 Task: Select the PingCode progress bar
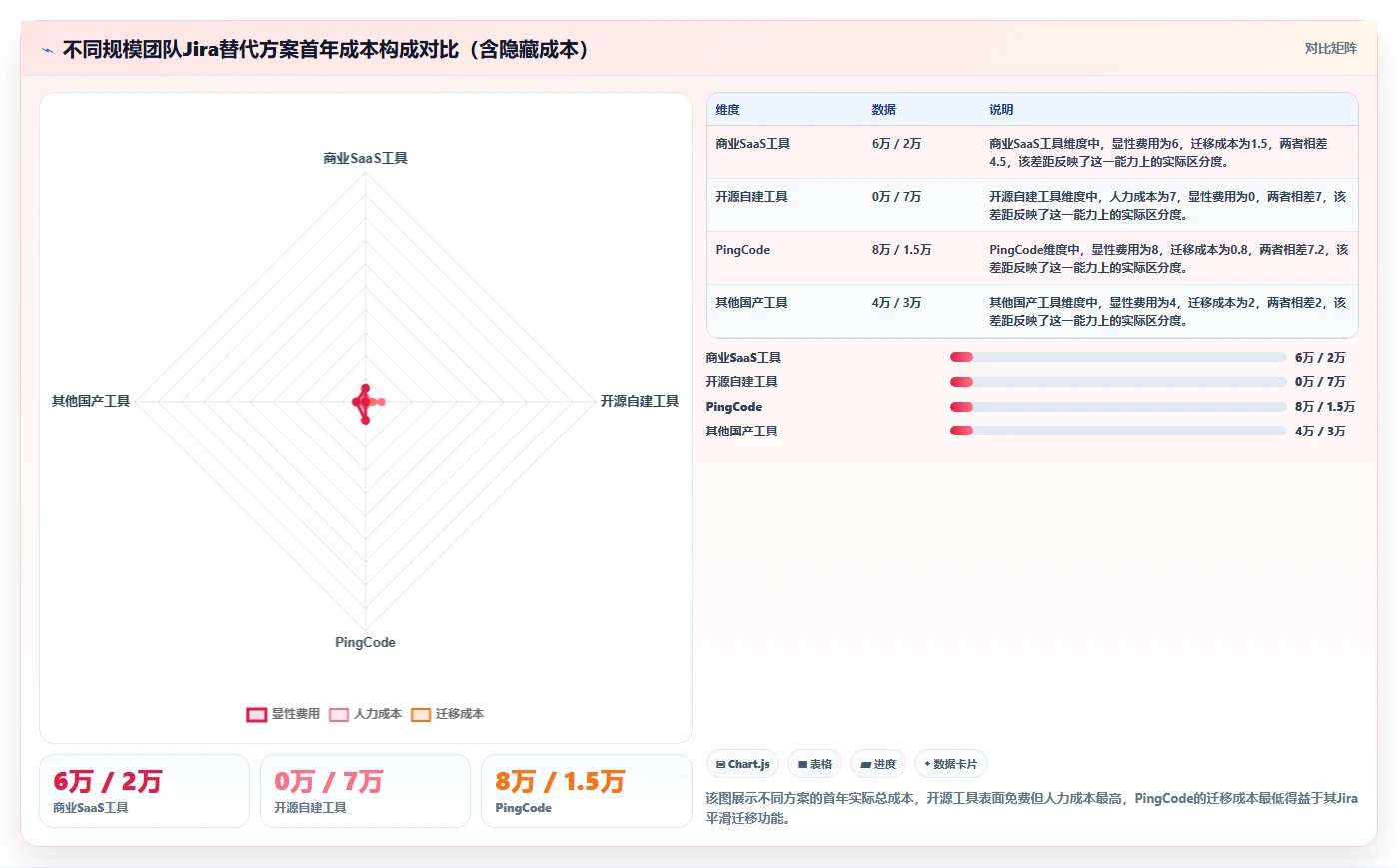coord(1118,407)
